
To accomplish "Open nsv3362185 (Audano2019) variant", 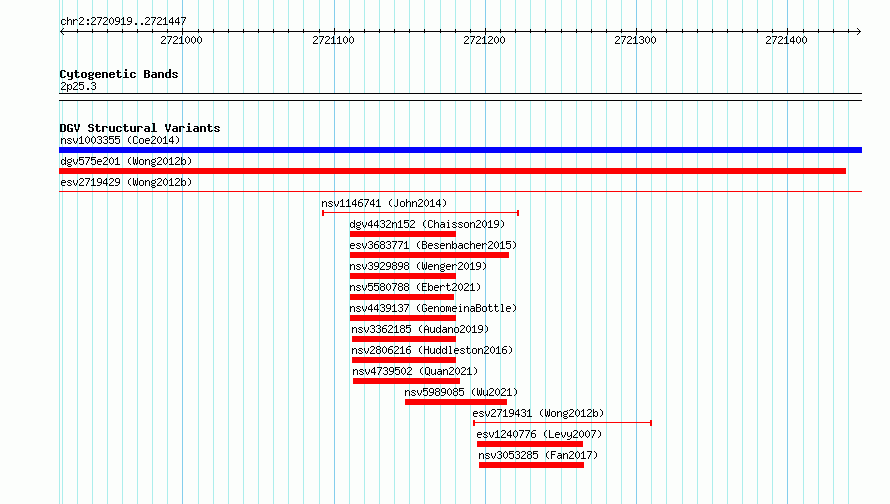I will (x=420, y=329).
